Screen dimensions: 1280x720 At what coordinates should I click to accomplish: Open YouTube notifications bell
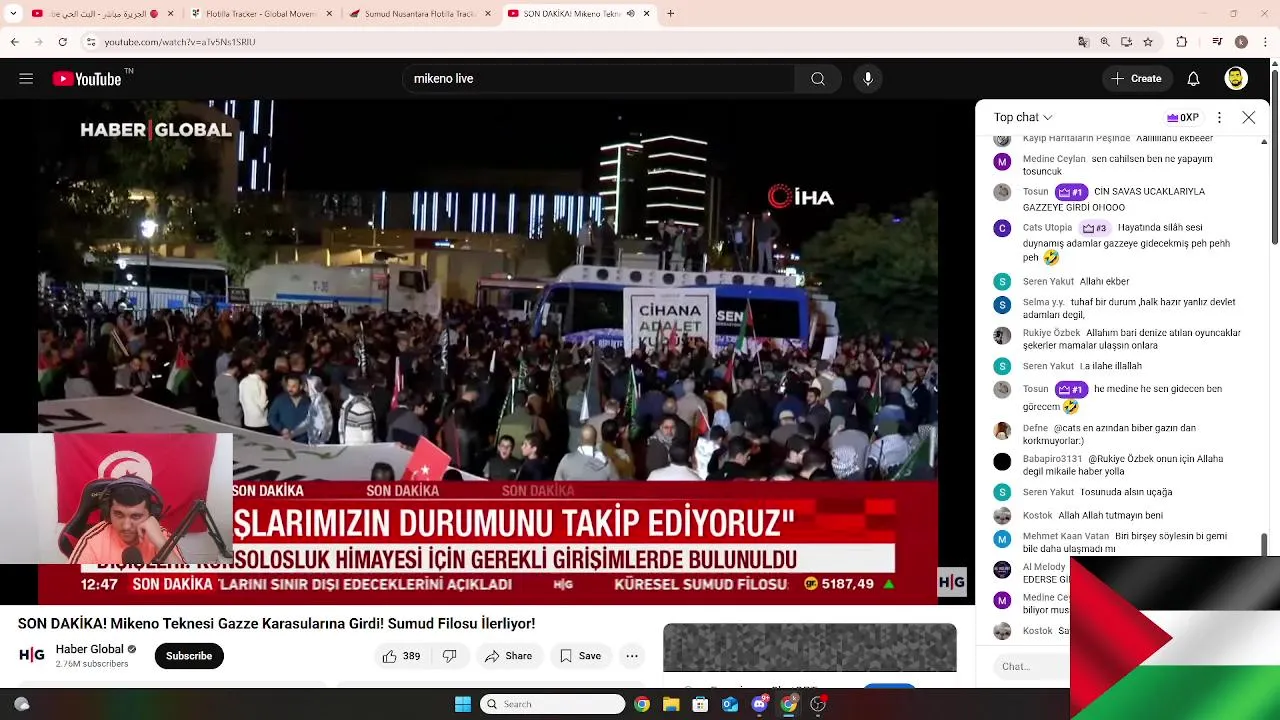(x=1193, y=79)
